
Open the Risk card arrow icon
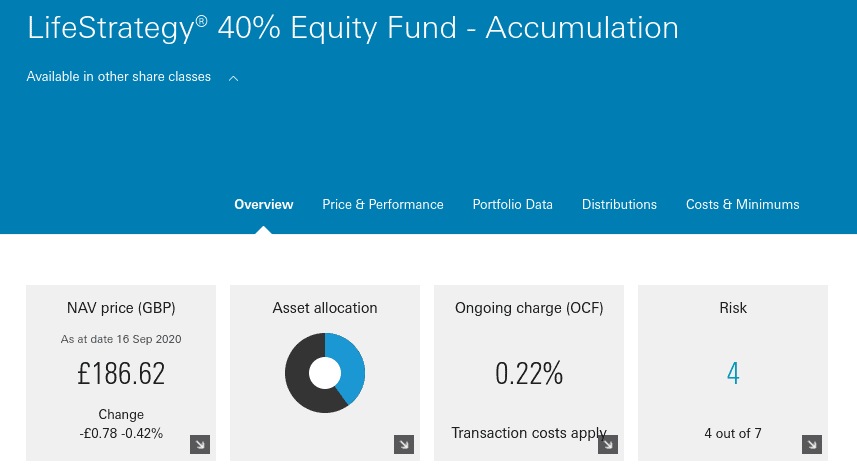click(x=812, y=444)
